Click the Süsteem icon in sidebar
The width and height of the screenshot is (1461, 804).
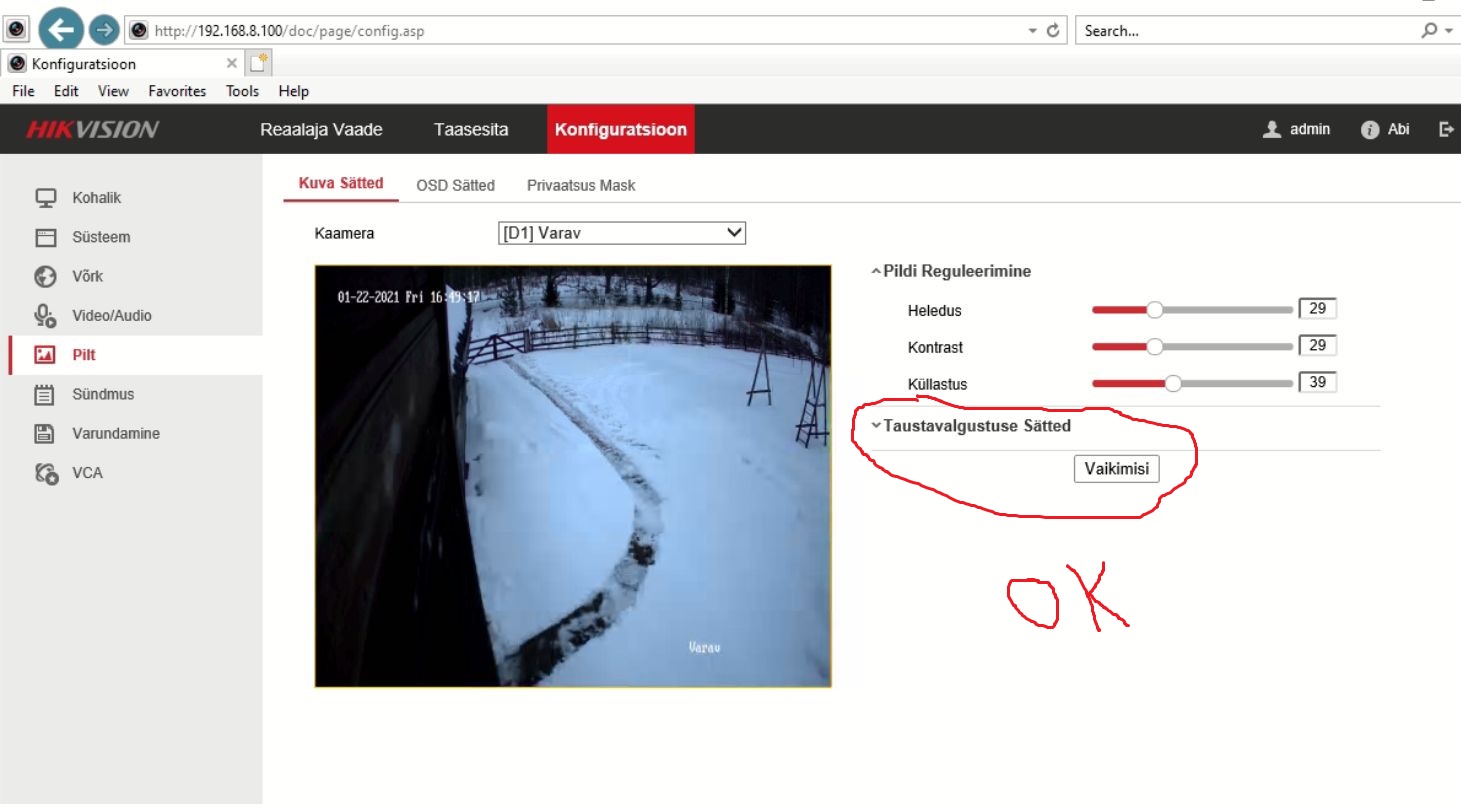click(45, 237)
